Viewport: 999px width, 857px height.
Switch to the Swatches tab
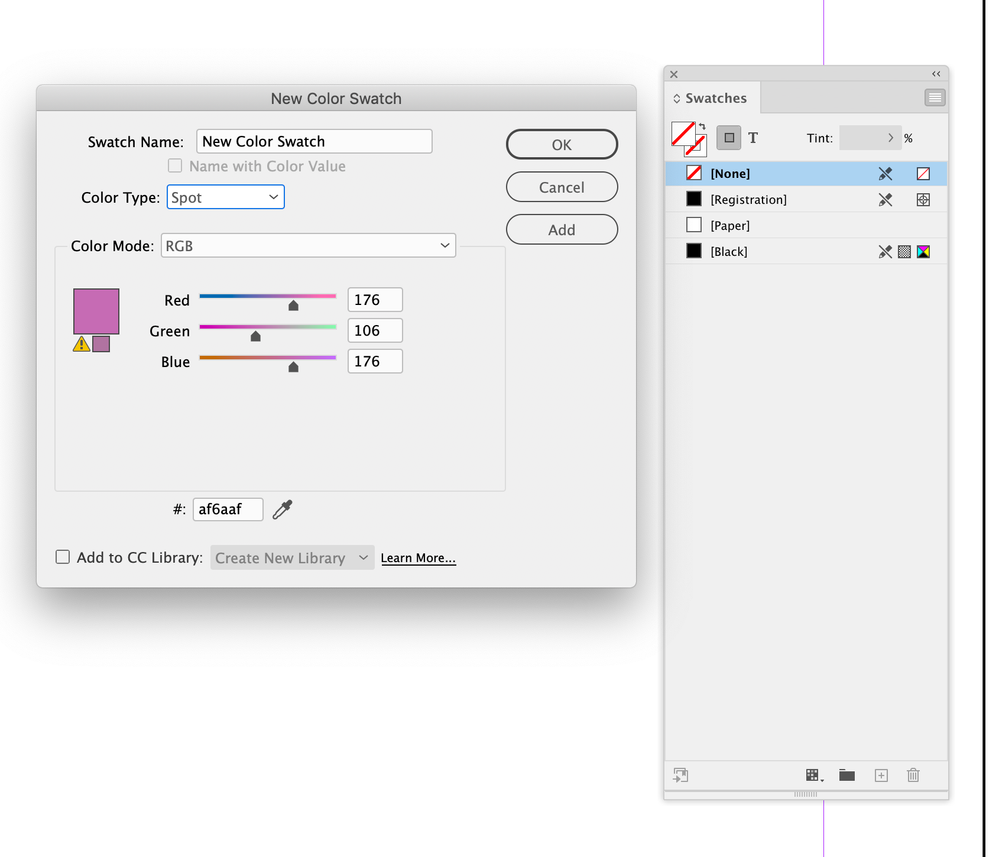click(x=711, y=97)
